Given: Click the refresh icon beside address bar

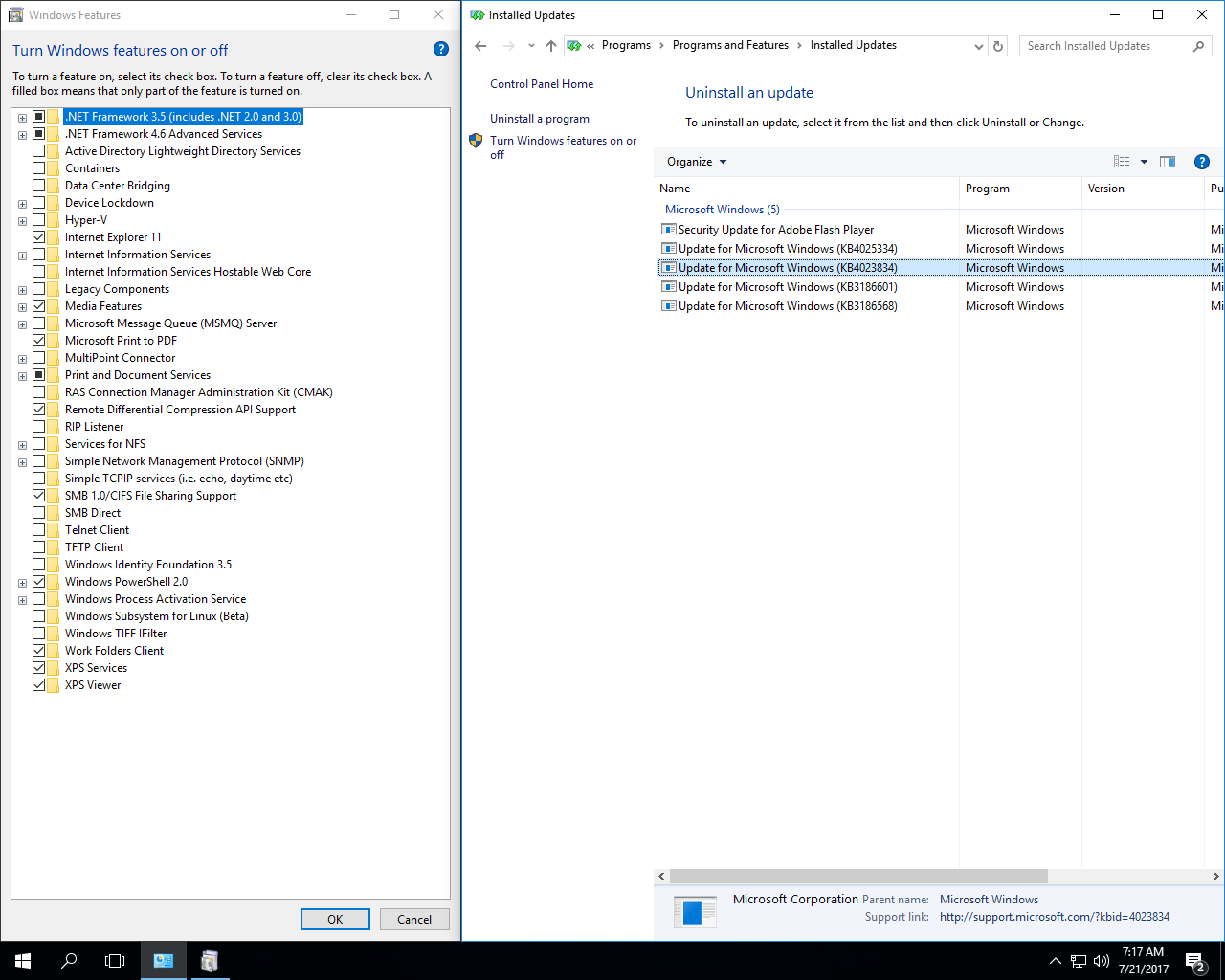Looking at the screenshot, I should point(998,46).
